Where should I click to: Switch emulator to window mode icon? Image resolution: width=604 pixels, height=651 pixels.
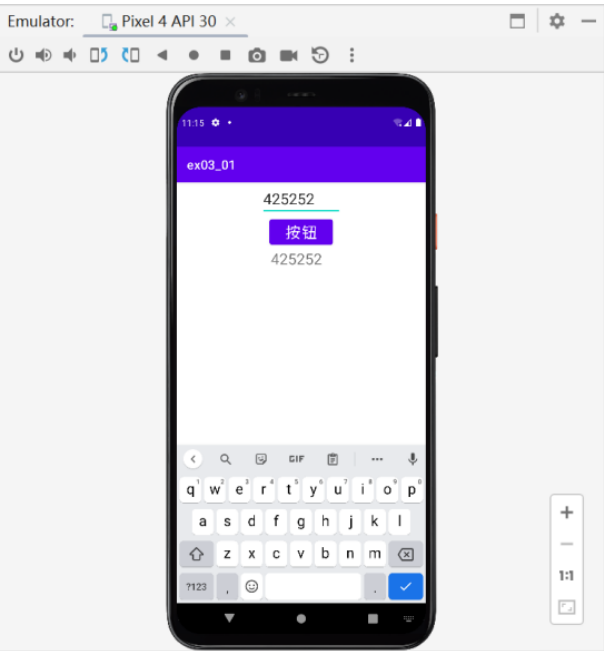point(517,21)
